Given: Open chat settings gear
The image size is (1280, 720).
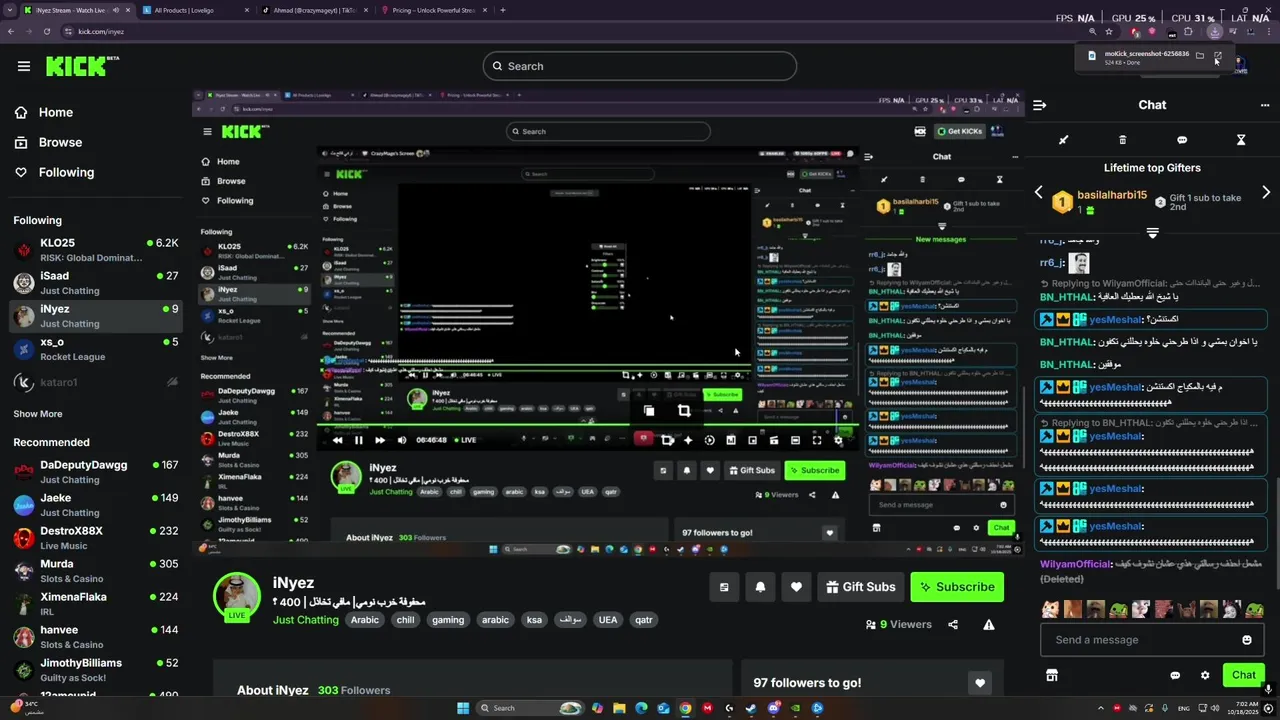Looking at the screenshot, I should (1205, 675).
